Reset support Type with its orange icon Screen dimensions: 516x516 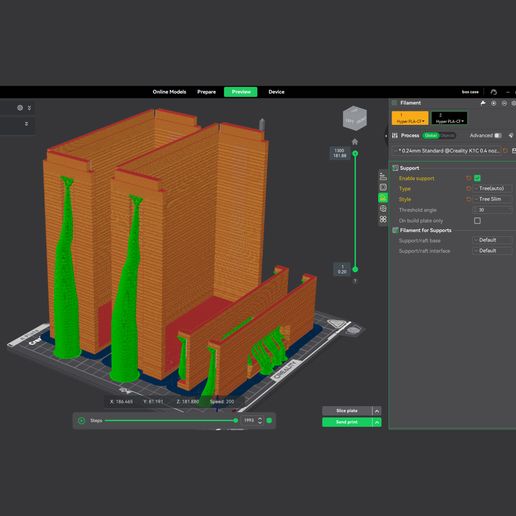click(x=468, y=189)
